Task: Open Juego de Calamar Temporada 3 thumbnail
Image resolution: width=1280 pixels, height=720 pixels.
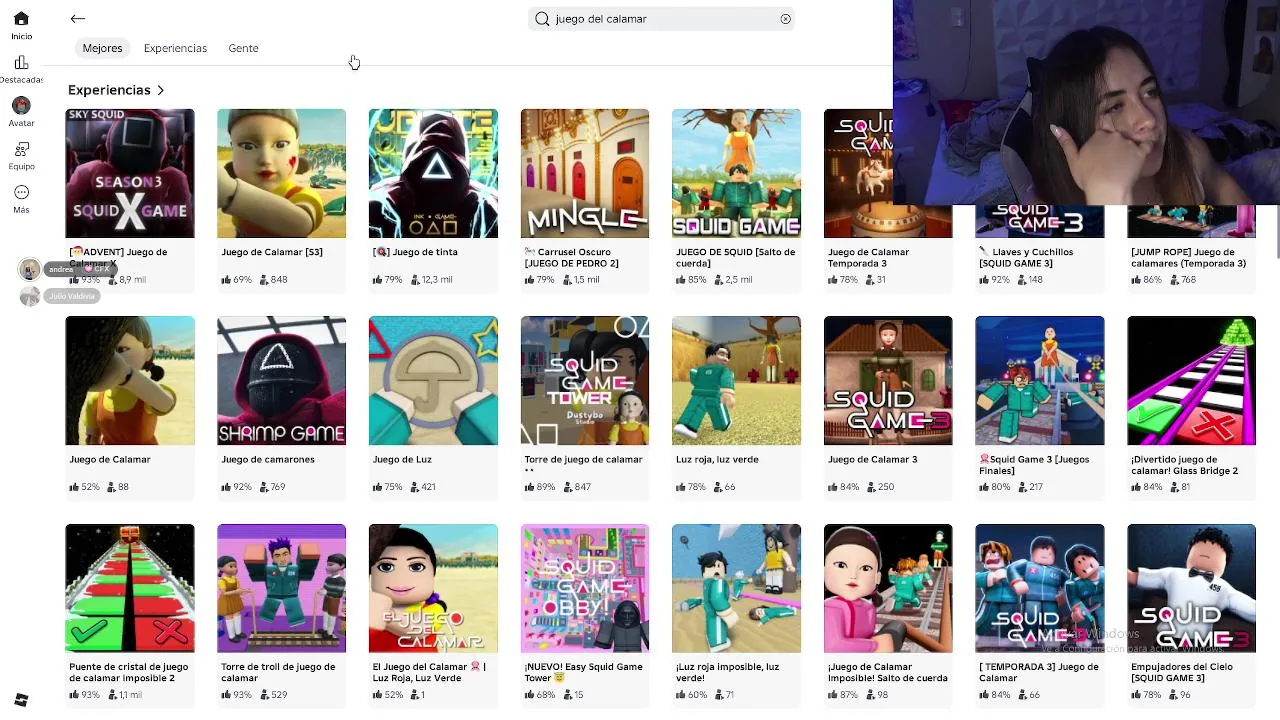Action: 858,173
